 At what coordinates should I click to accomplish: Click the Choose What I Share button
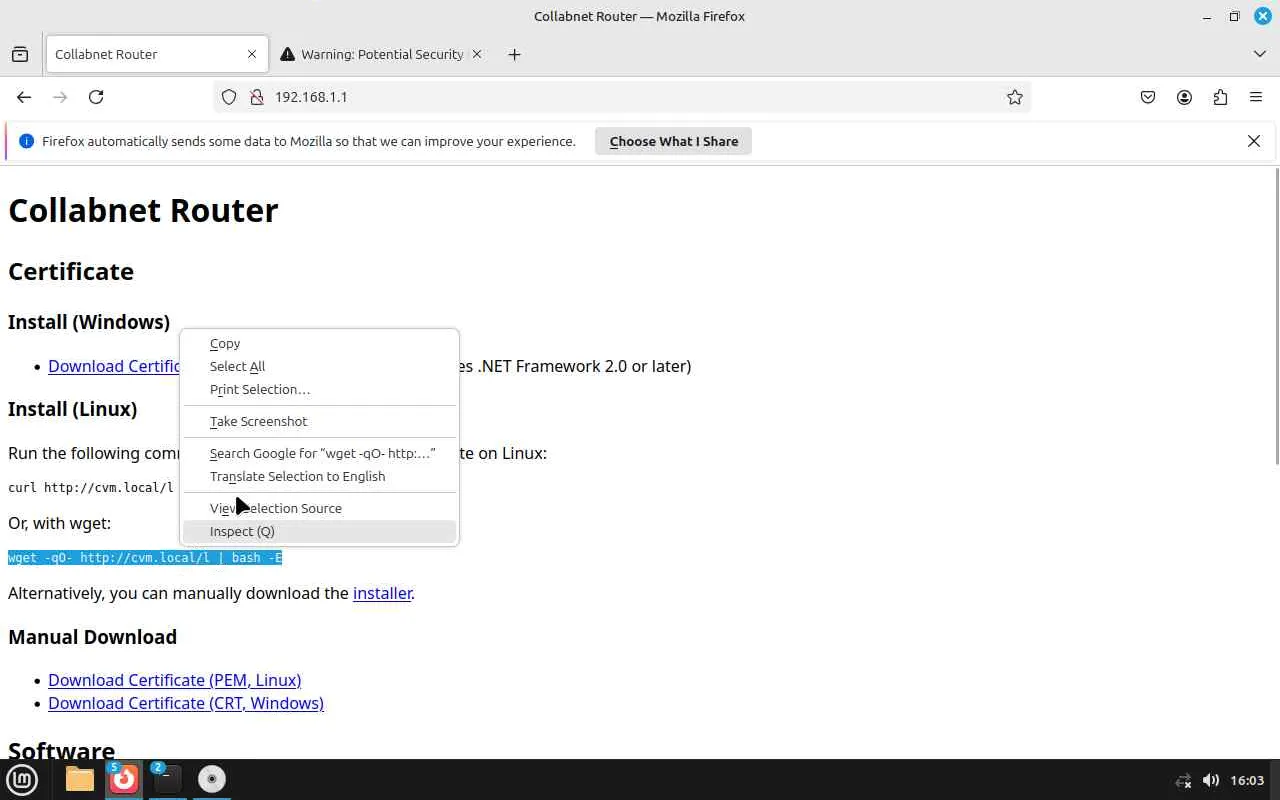tap(674, 141)
